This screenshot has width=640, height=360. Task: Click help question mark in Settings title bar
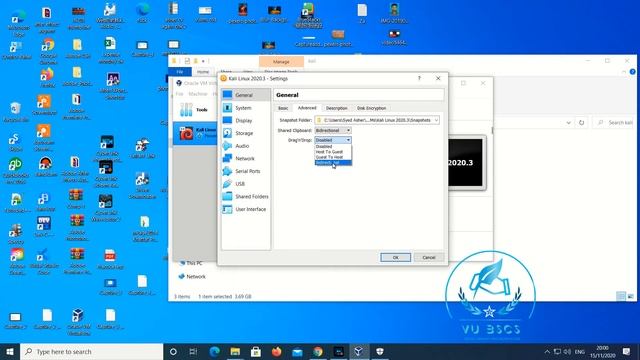click(x=419, y=78)
